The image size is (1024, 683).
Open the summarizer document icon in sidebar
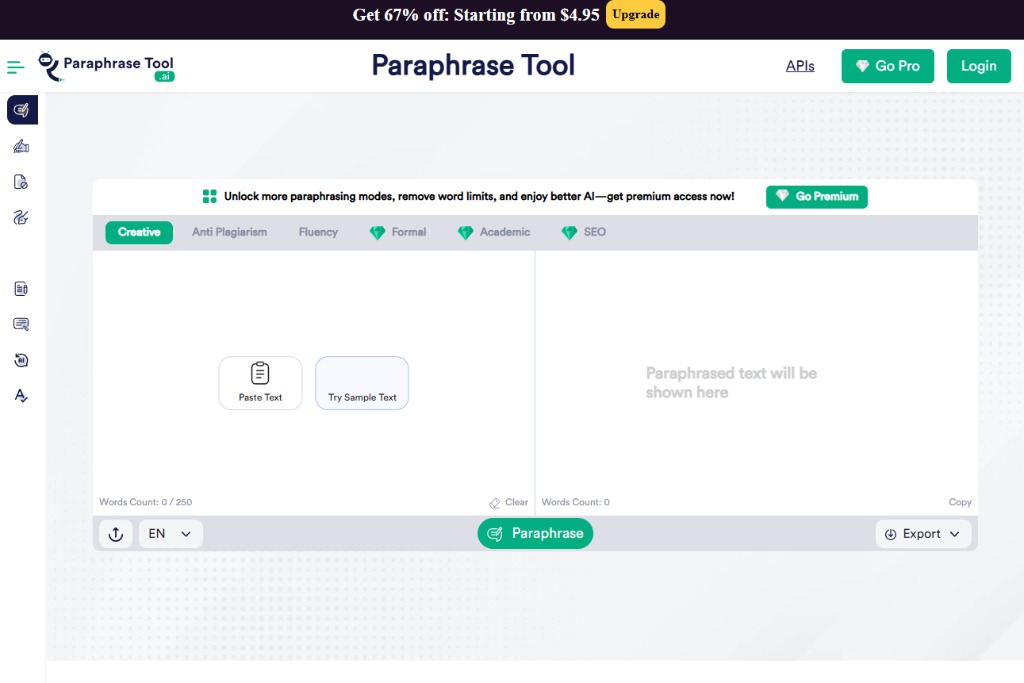pyautogui.click(x=20, y=288)
